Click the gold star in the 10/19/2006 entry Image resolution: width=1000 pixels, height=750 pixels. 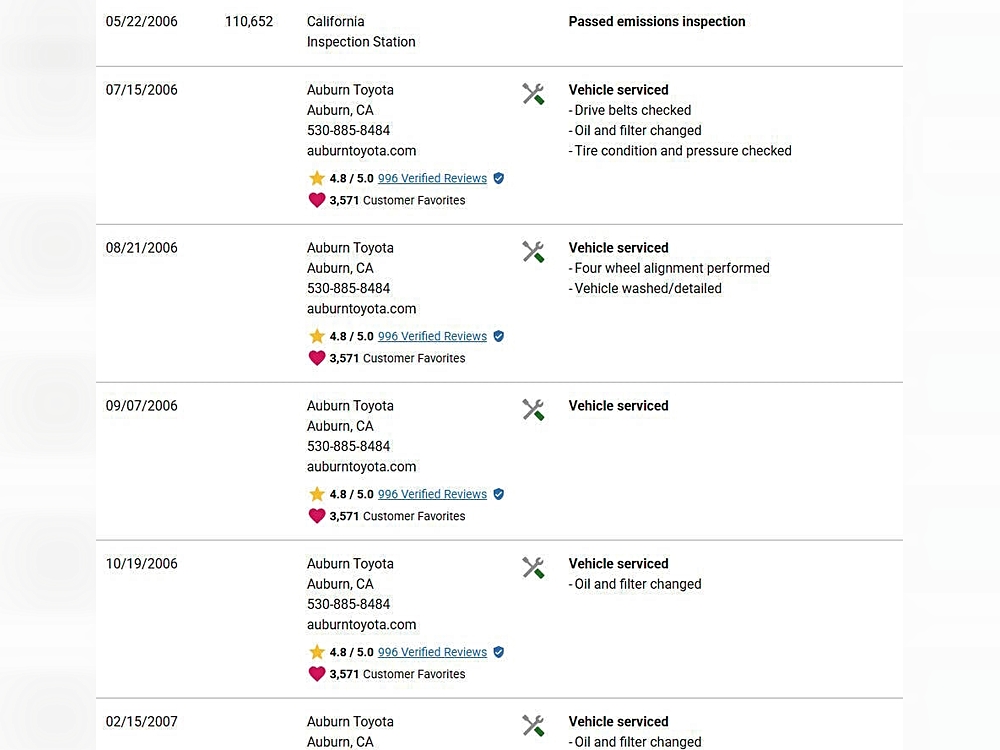pyautogui.click(x=317, y=652)
